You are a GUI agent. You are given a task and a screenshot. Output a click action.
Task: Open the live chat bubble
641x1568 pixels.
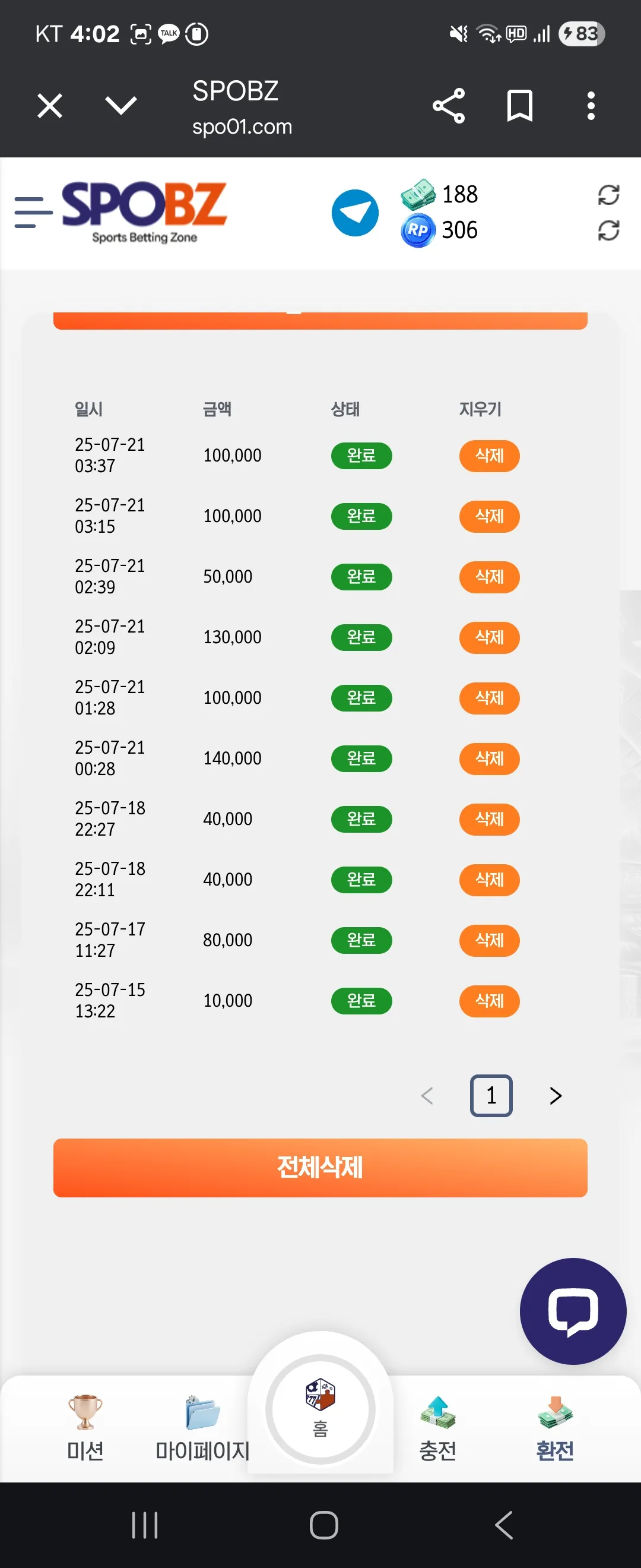point(573,1310)
